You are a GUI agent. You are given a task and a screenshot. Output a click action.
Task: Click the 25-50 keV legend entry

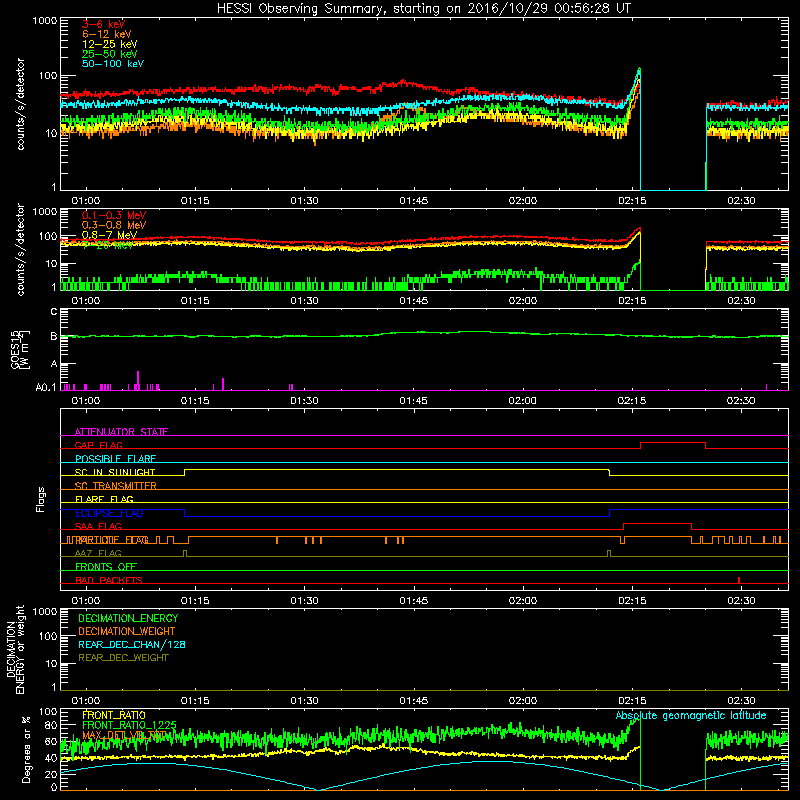click(110, 54)
